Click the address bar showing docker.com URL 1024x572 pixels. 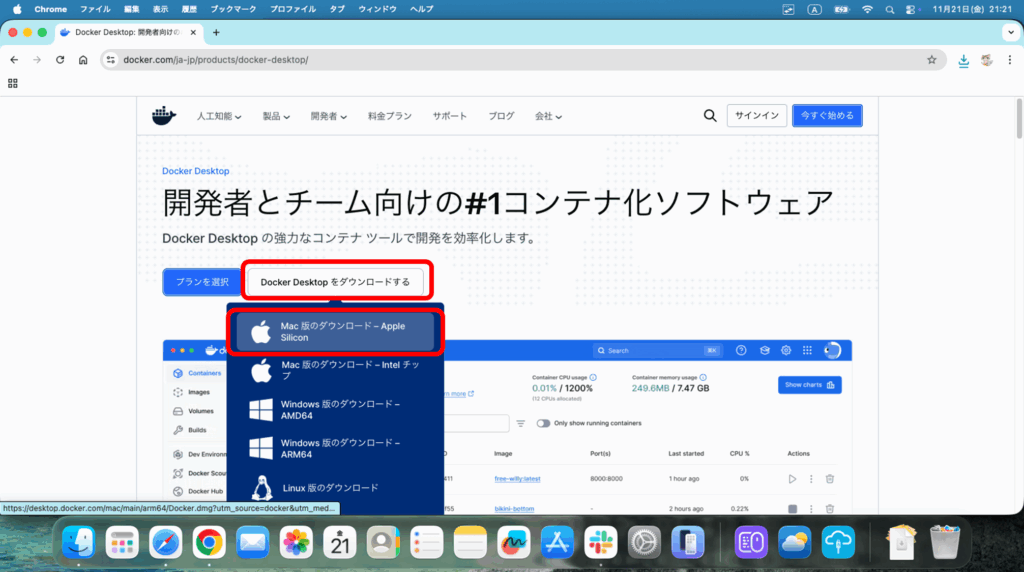[x=500, y=60]
